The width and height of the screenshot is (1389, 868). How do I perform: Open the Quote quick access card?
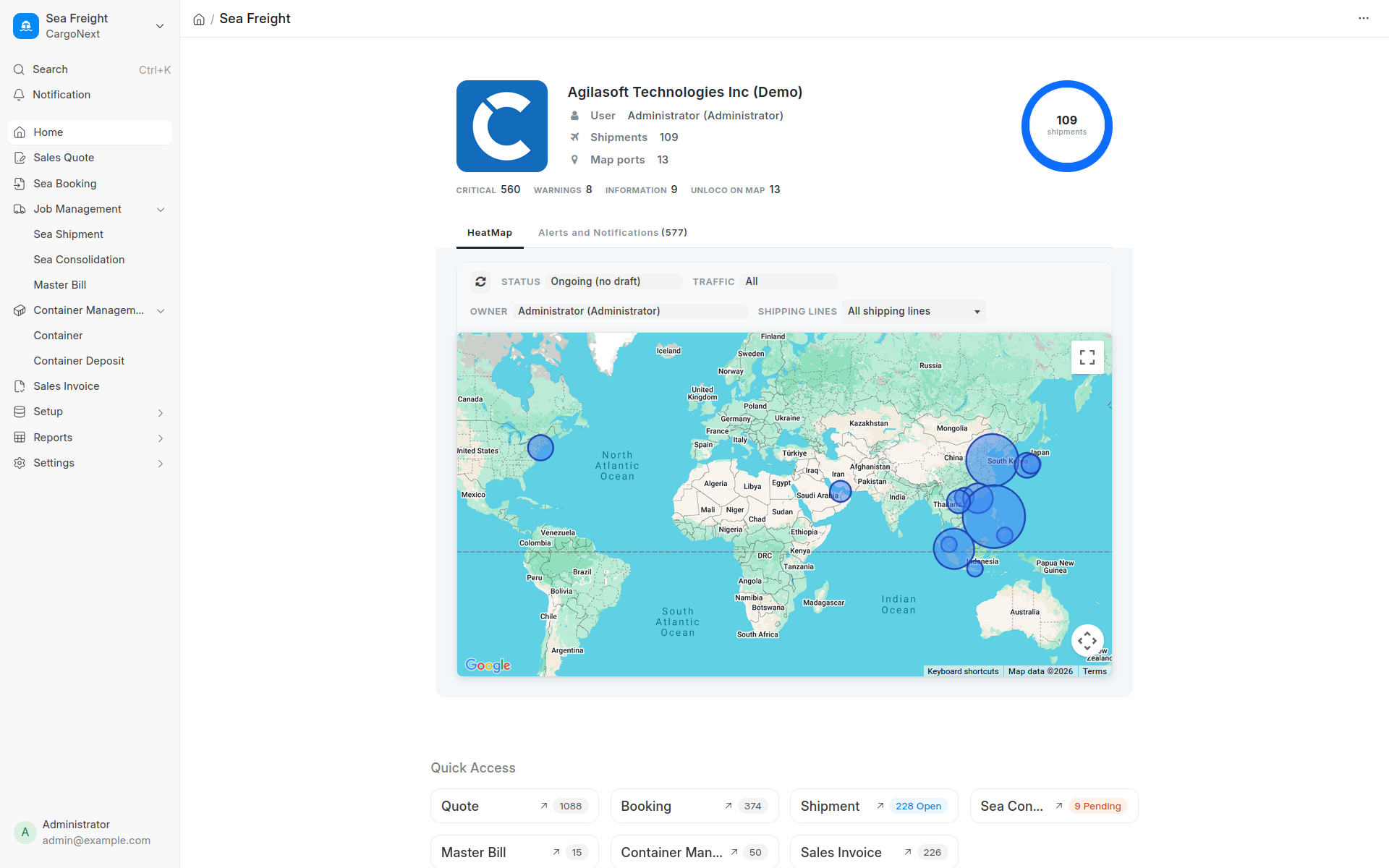click(514, 806)
